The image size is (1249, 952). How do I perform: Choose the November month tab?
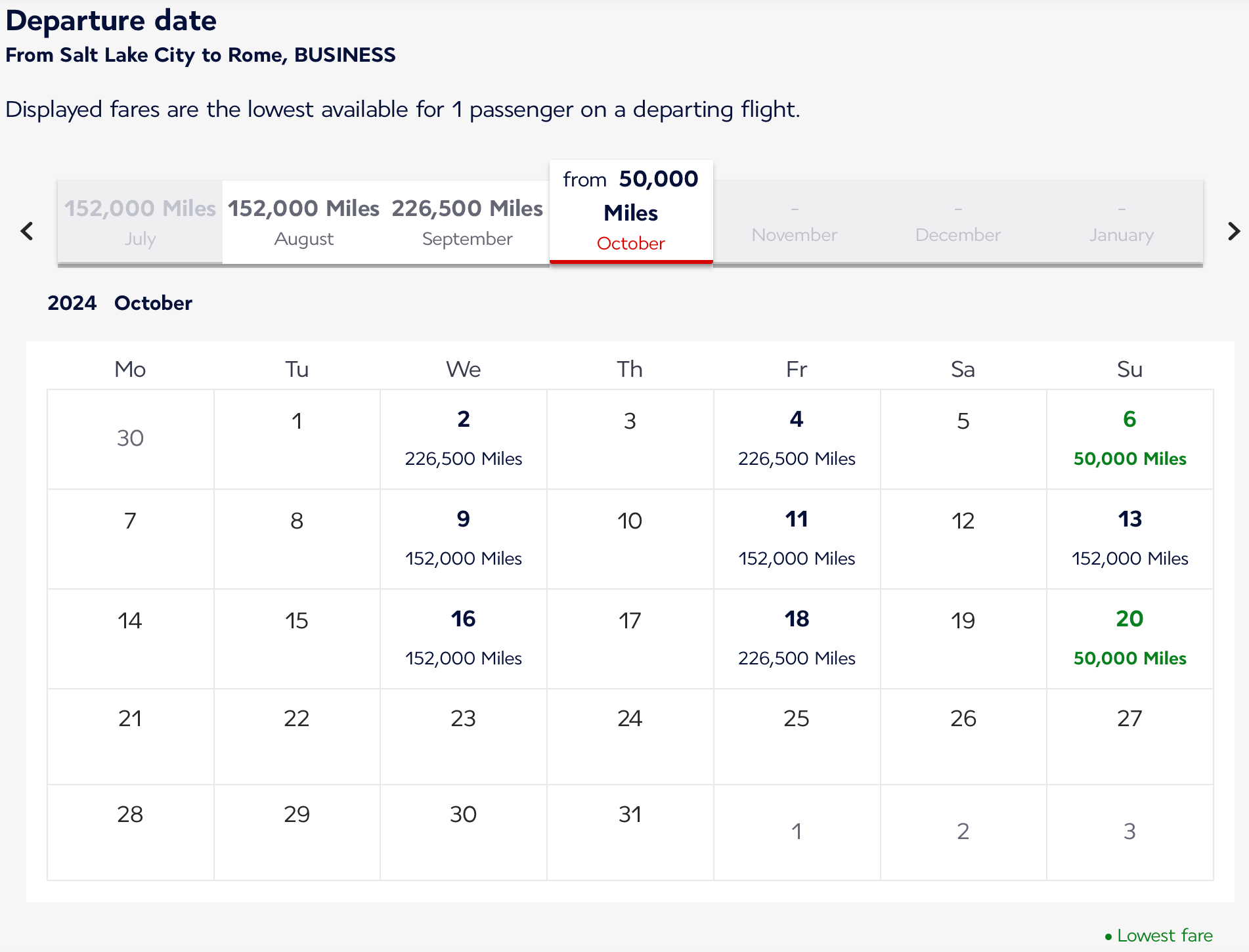point(794,223)
